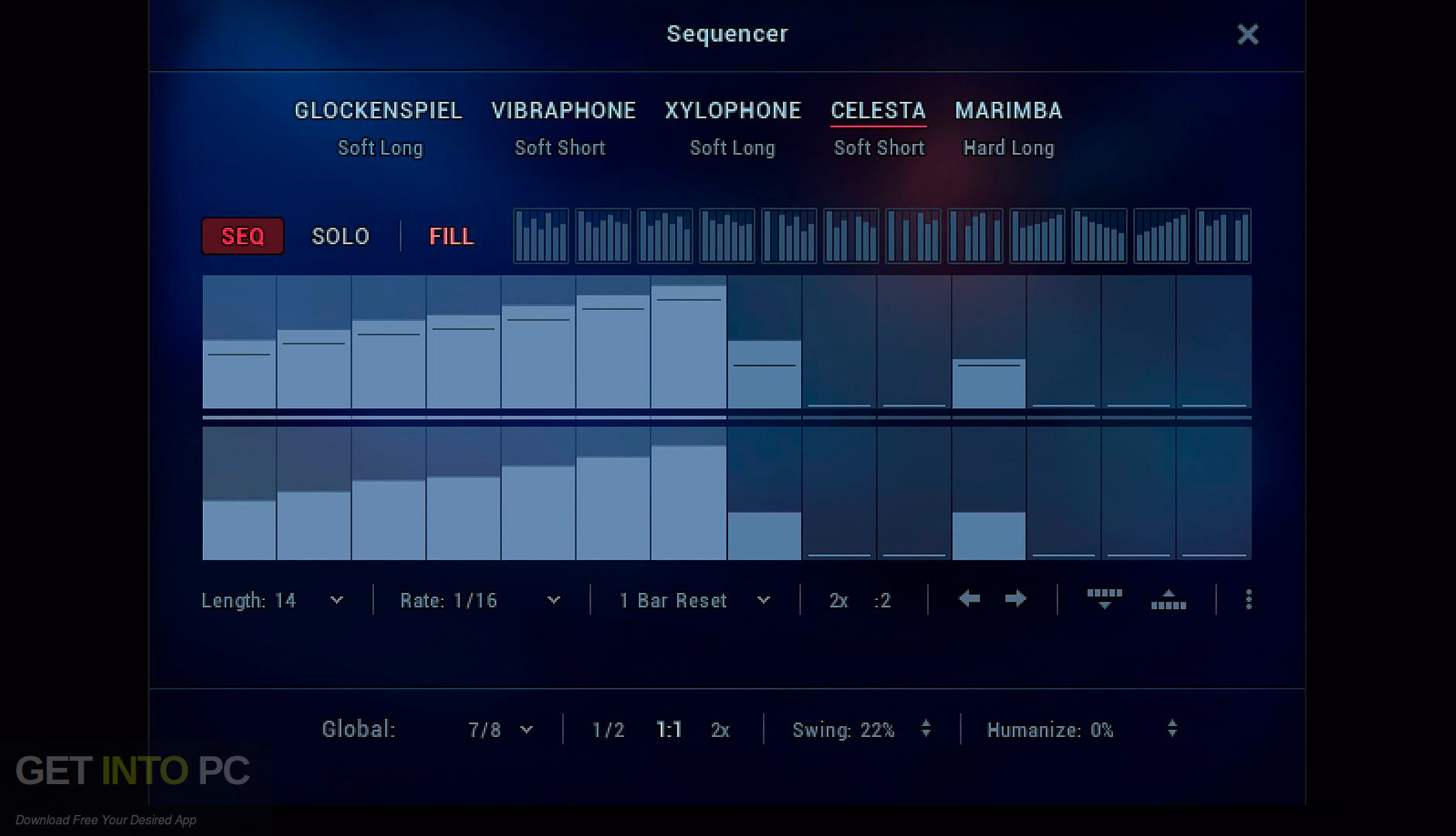
Task: Toggle the SEQ mode on
Action: [242, 236]
